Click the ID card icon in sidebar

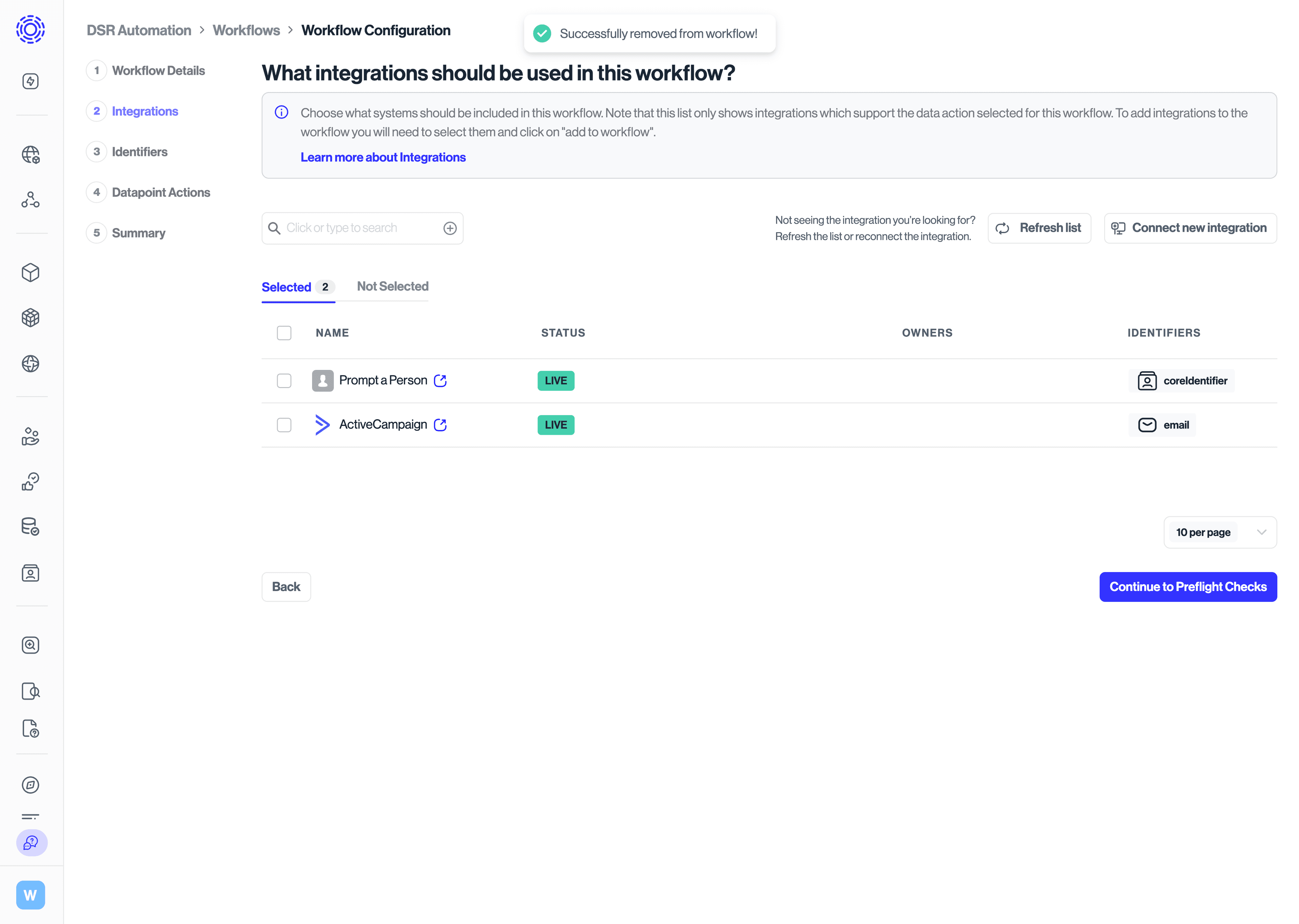pyautogui.click(x=31, y=573)
